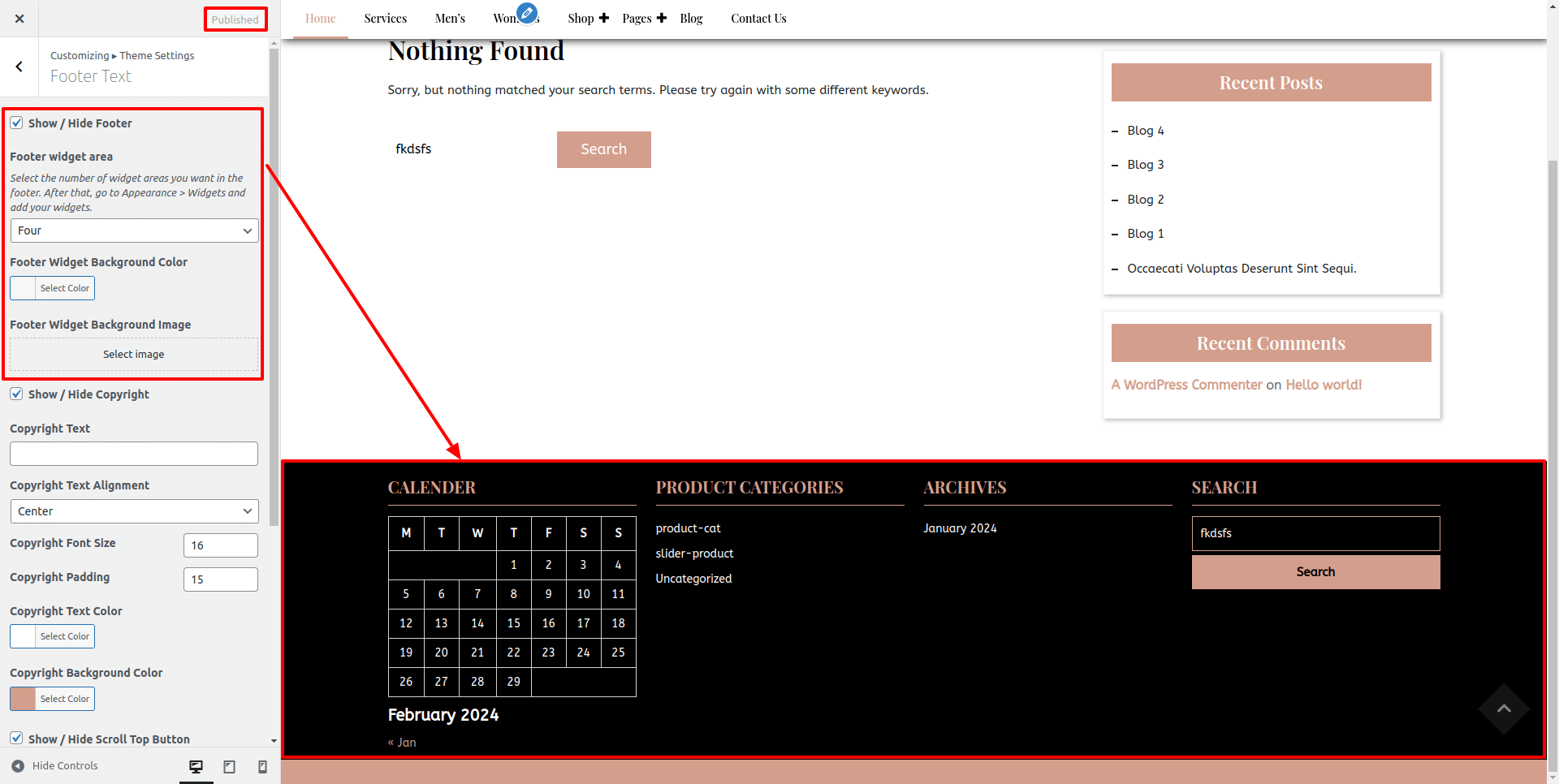Viewport: 1559px width, 784px height.
Task: Collapse panel via Hide Controls icon
Action: pyautogui.click(x=18, y=766)
